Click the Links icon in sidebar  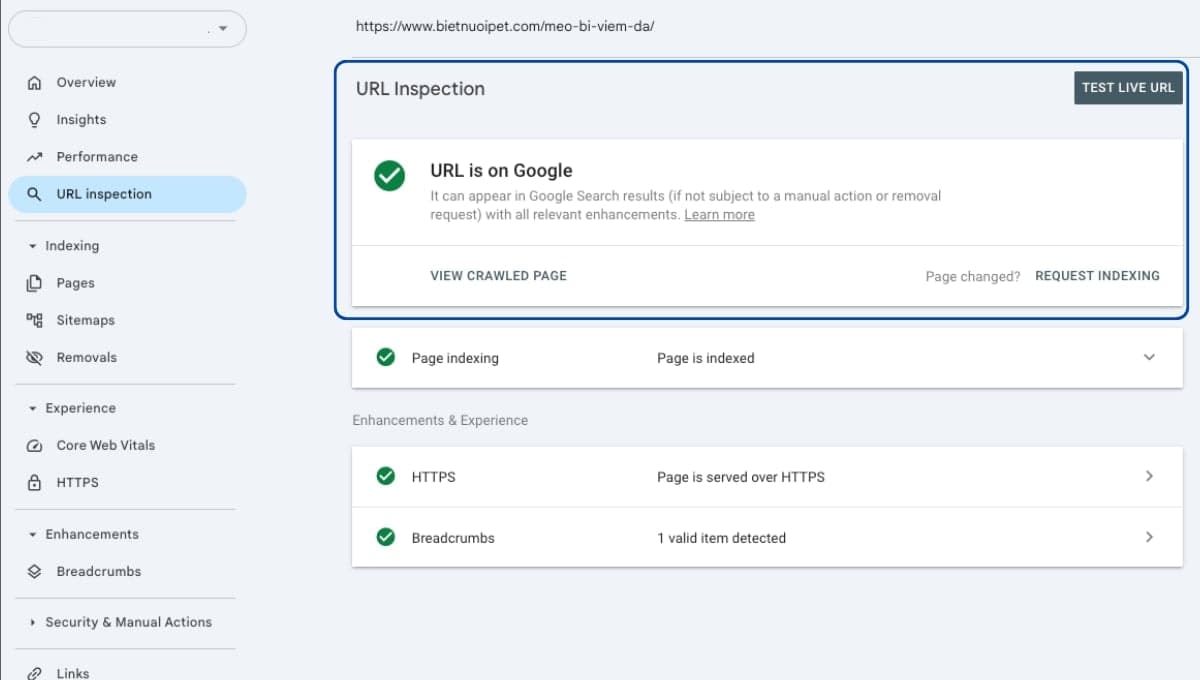35,673
